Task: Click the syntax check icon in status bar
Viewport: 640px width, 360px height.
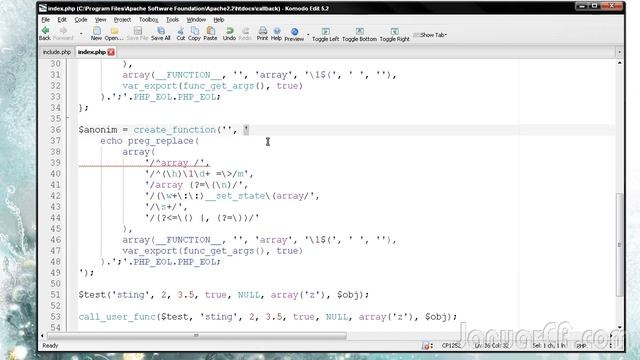Action: click(x=427, y=346)
